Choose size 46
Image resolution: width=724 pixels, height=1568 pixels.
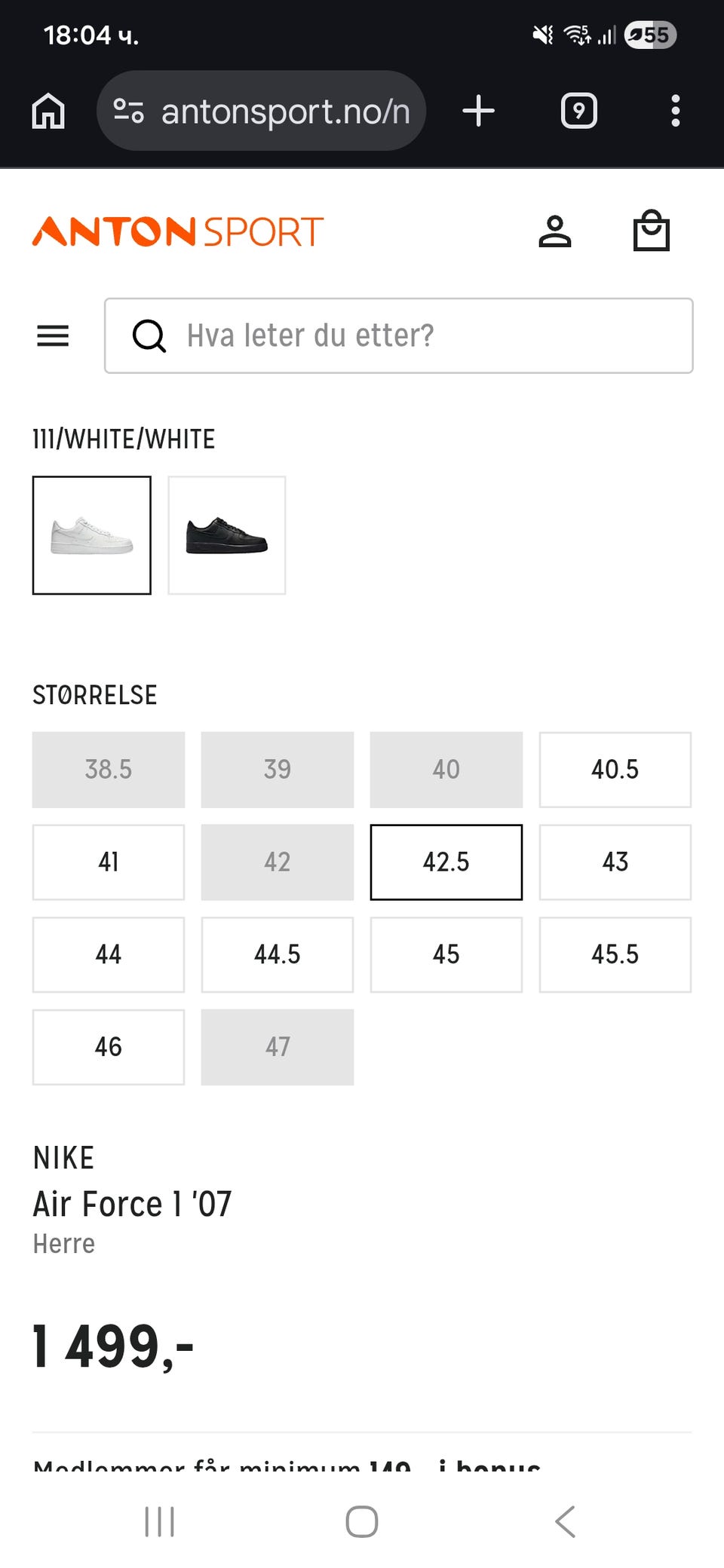coord(109,1047)
